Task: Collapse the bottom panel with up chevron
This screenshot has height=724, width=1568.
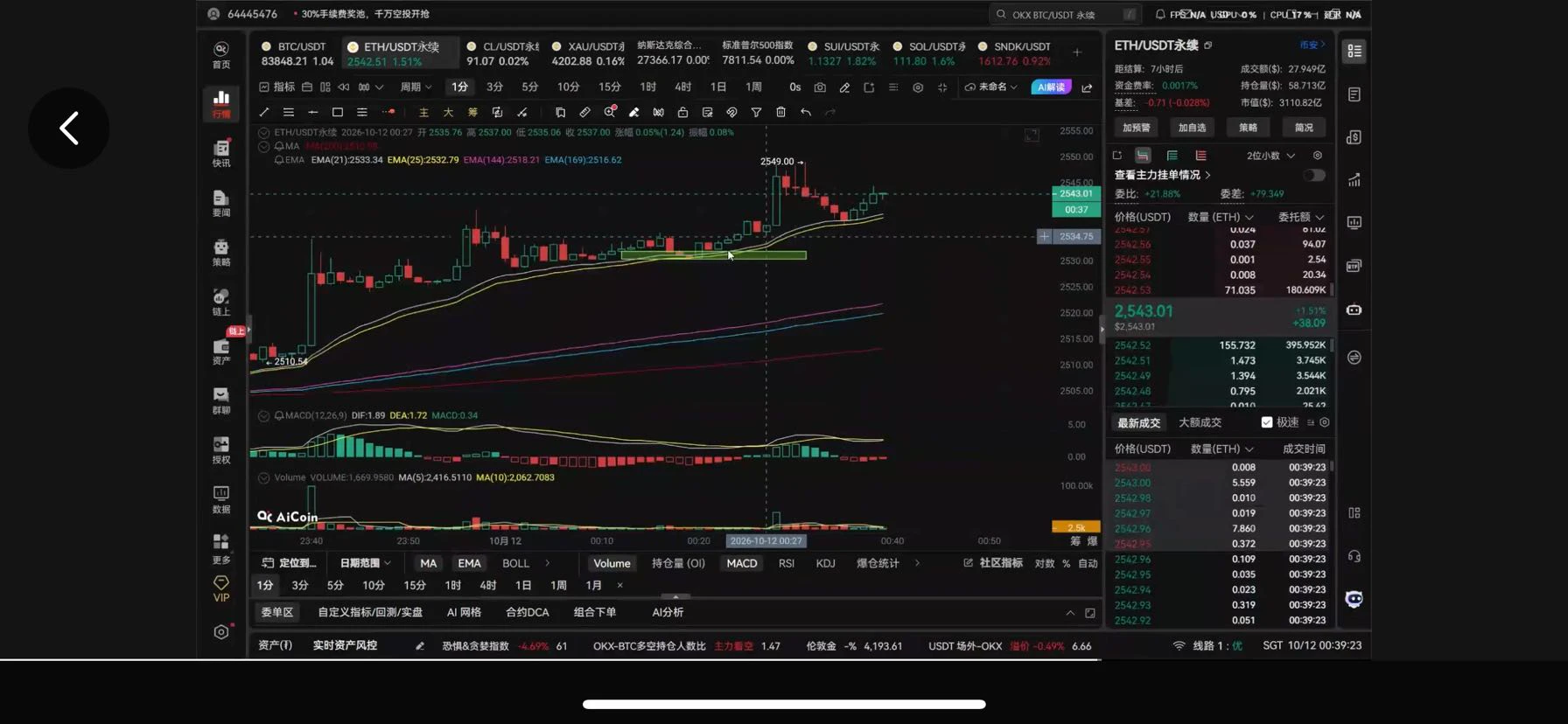Action: pyautogui.click(x=1070, y=613)
